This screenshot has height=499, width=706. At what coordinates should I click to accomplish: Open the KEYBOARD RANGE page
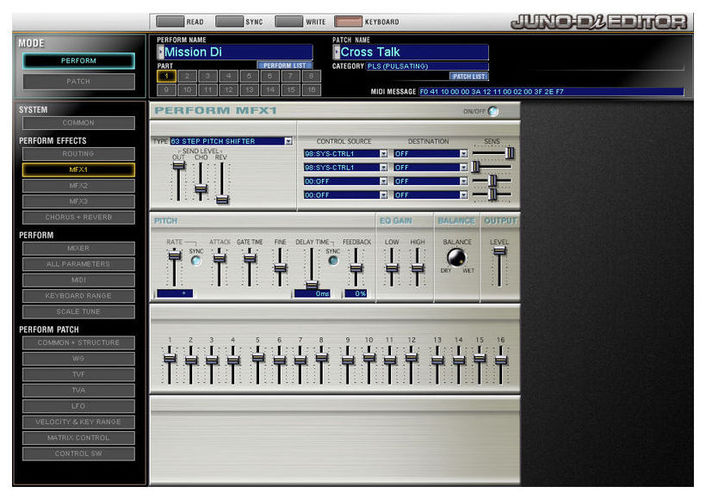click(x=78, y=295)
